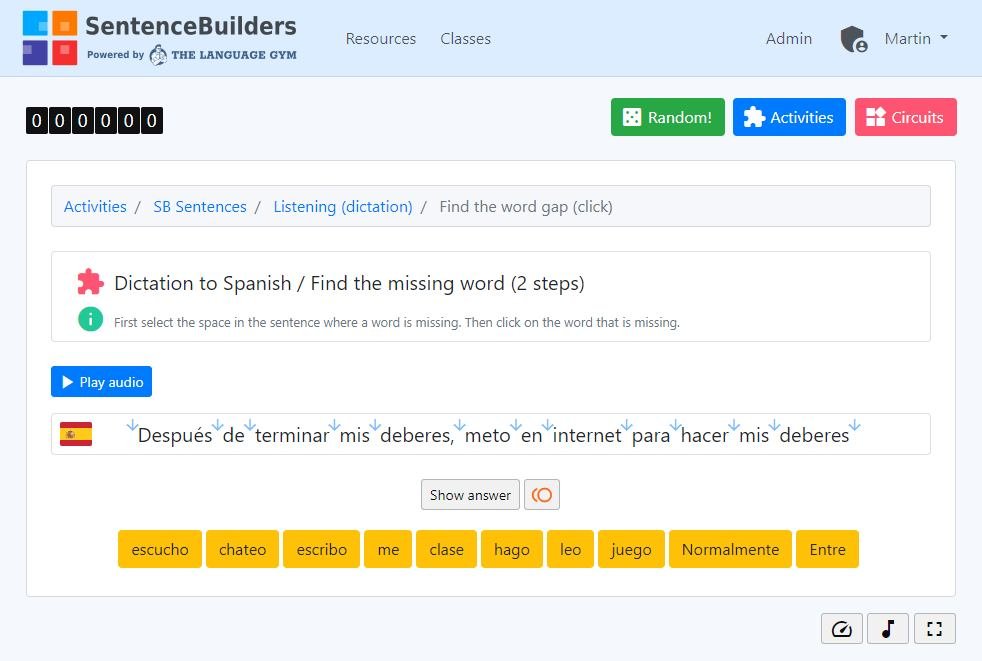
Task: Select the gap between terminar and mis
Action: point(334,426)
